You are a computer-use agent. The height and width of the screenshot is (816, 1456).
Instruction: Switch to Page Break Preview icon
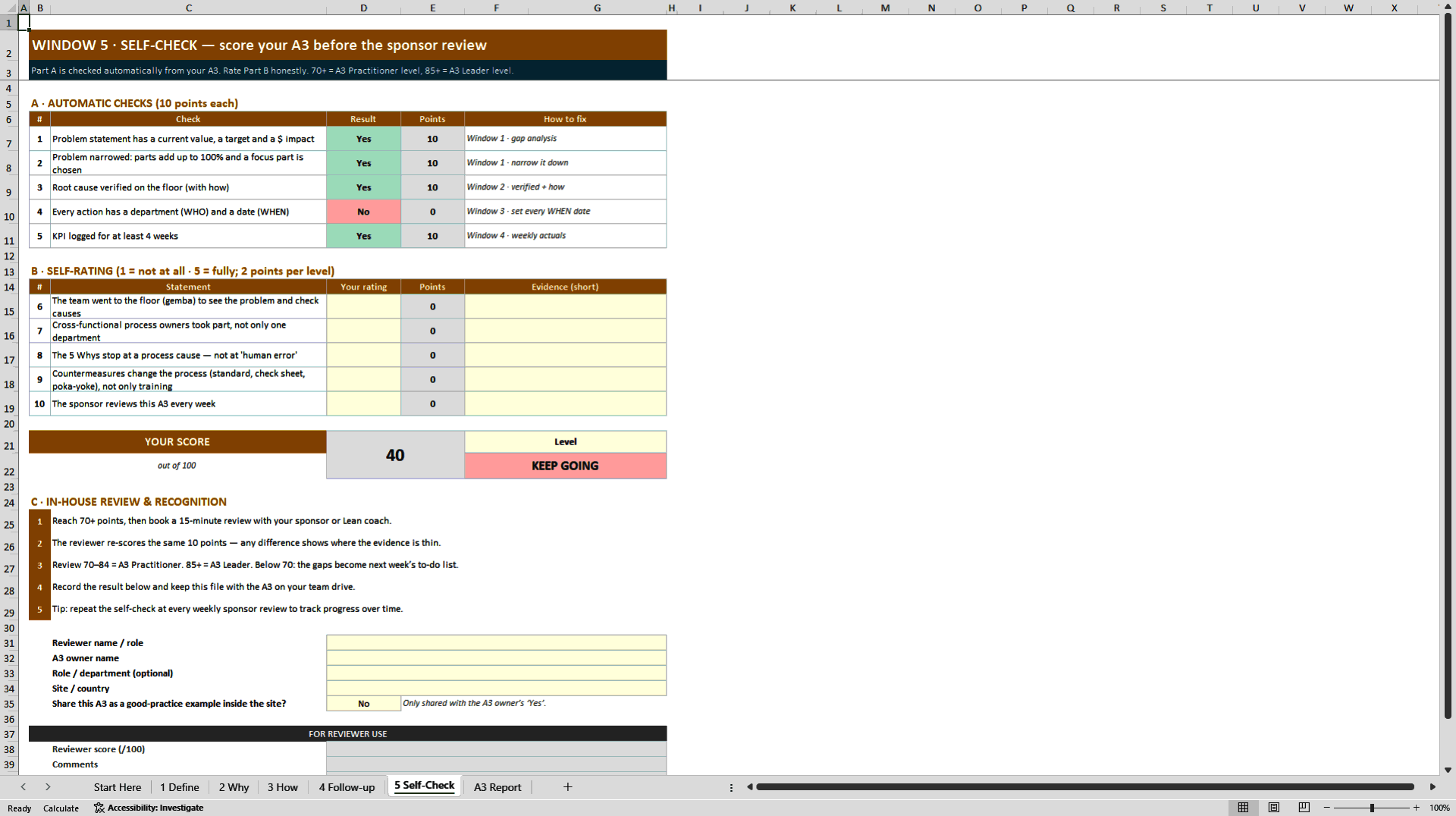pyautogui.click(x=1304, y=808)
